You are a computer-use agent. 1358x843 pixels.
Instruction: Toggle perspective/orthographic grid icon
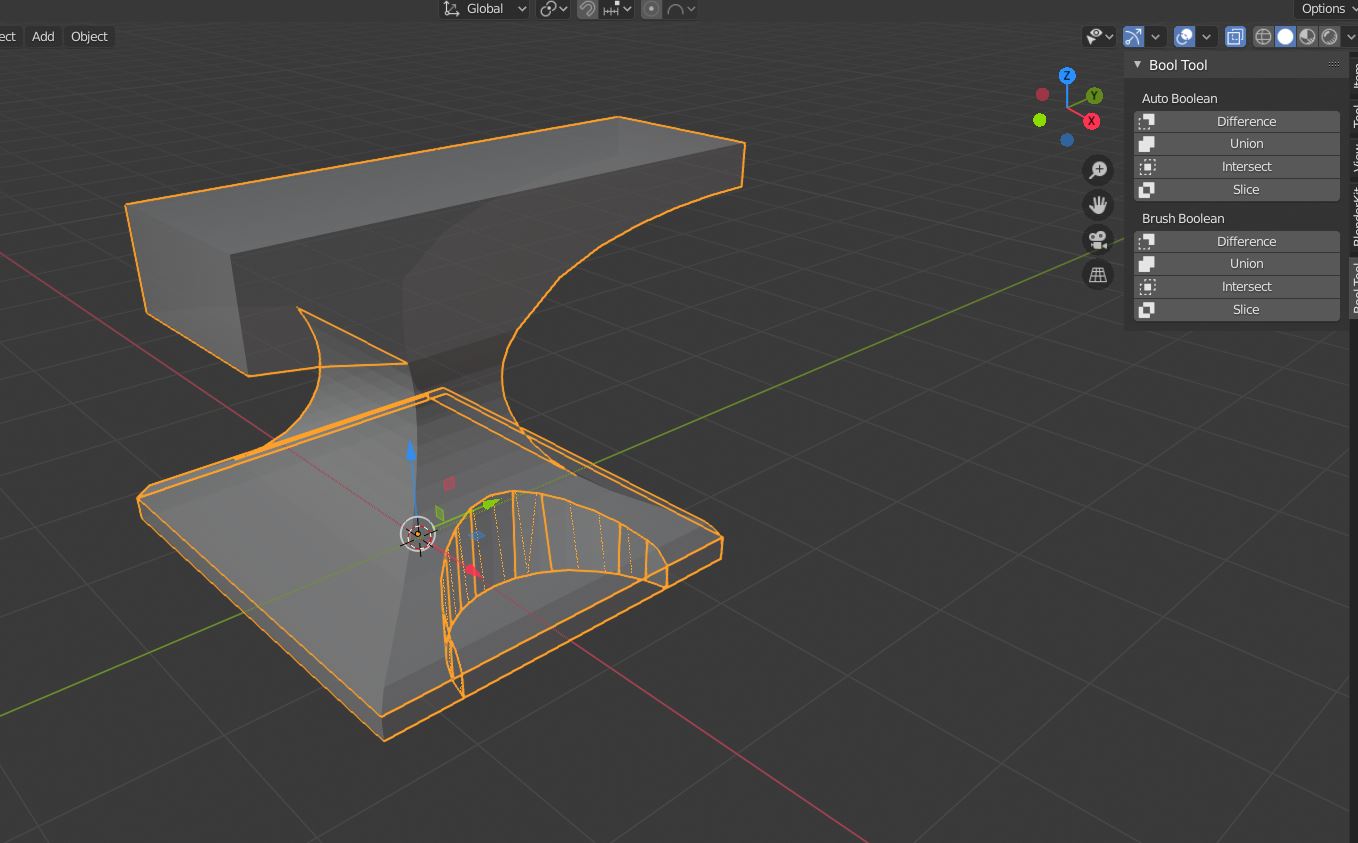(x=1098, y=274)
